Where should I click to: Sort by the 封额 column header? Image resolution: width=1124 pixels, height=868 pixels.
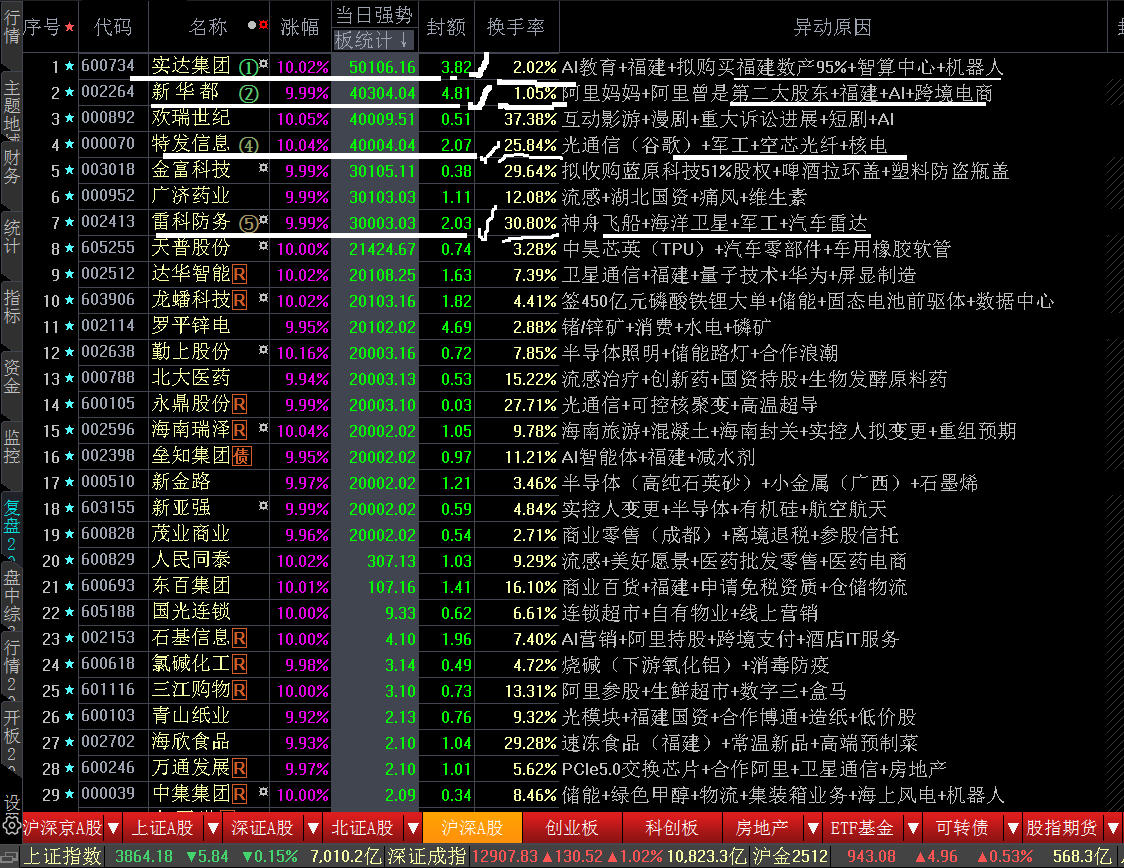[446, 27]
